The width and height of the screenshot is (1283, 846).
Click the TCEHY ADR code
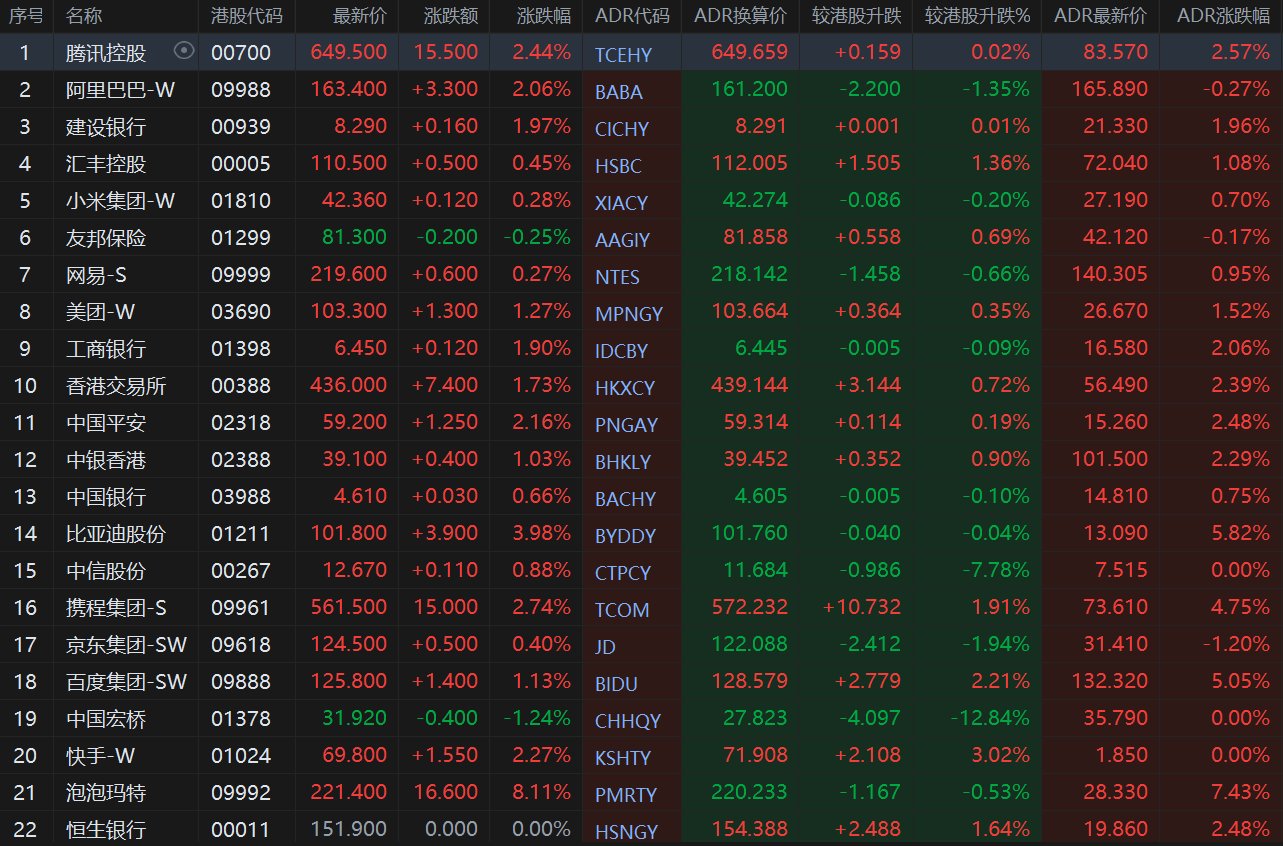point(623,55)
